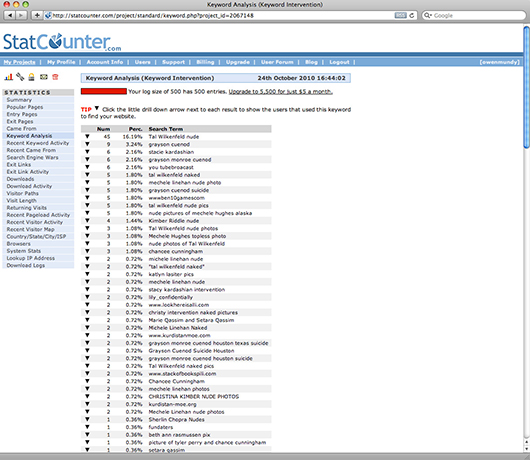
Task: Click the padlock security icon
Action: click(x=31, y=77)
